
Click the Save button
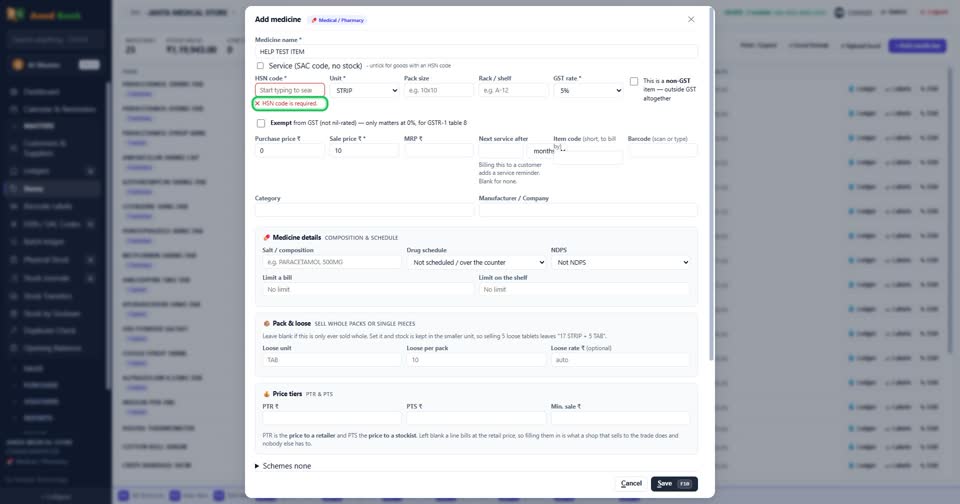674,484
